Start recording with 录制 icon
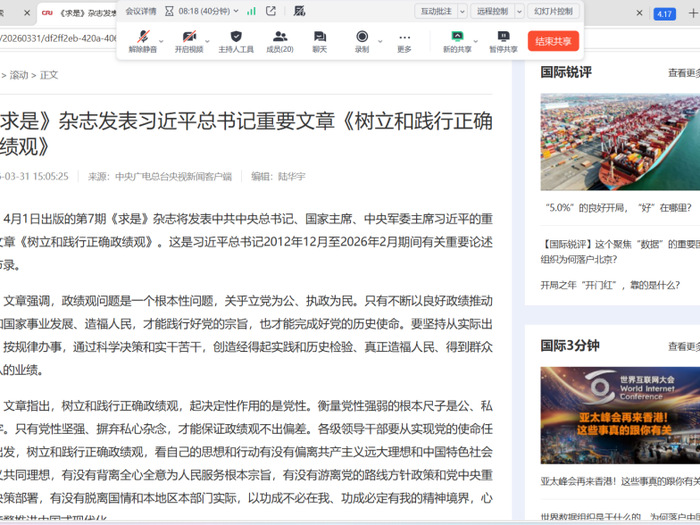Screen dimensions: 700x525 click(x=361, y=40)
